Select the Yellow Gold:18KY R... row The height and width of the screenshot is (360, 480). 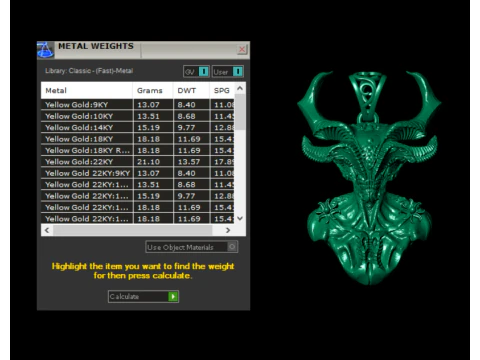coord(138,150)
